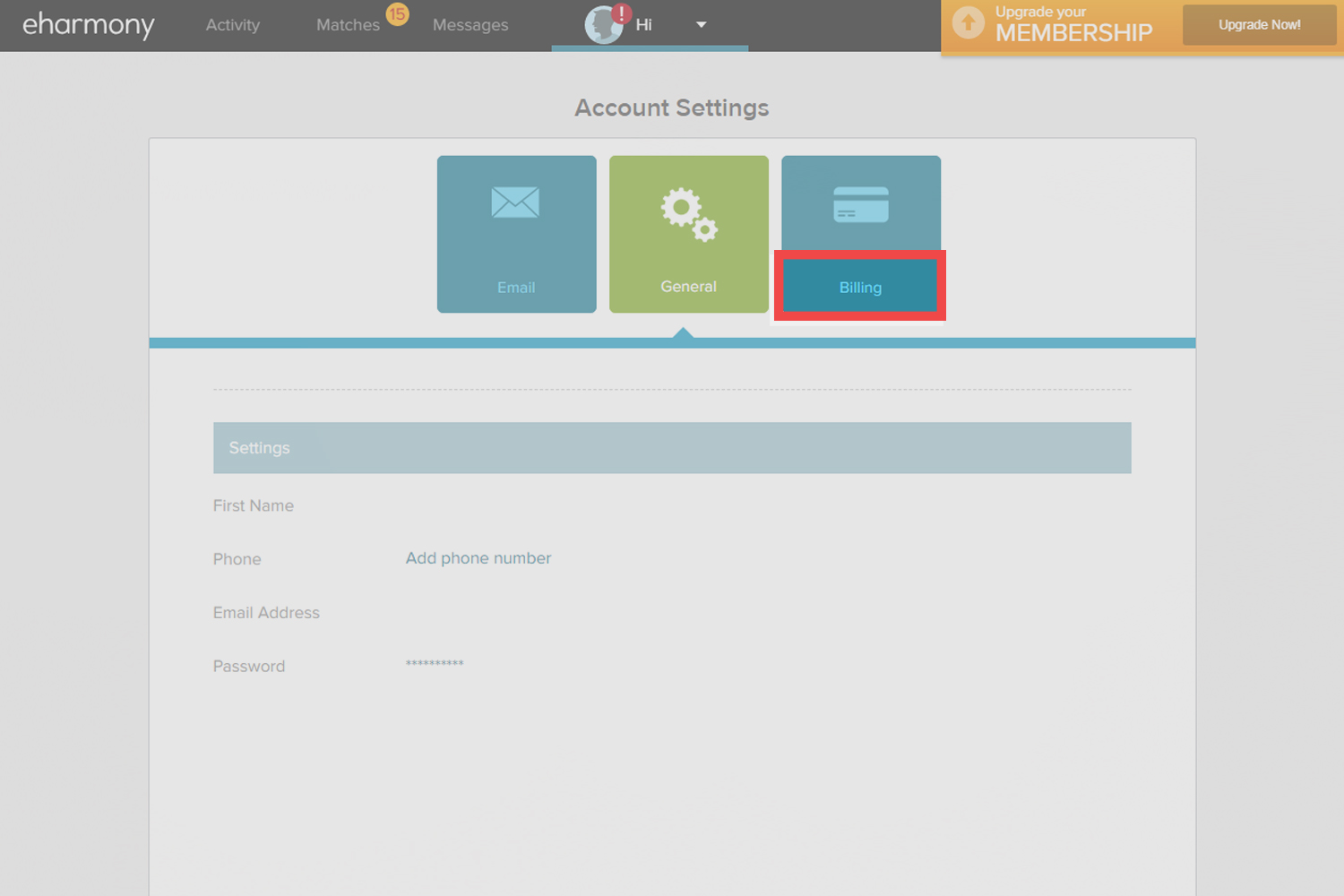Switch to the Email tile
The width and height of the screenshot is (1344, 896).
click(516, 287)
